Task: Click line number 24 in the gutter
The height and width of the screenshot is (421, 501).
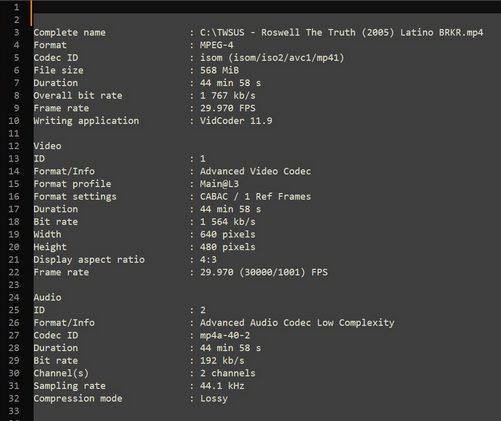Action: pos(14,297)
